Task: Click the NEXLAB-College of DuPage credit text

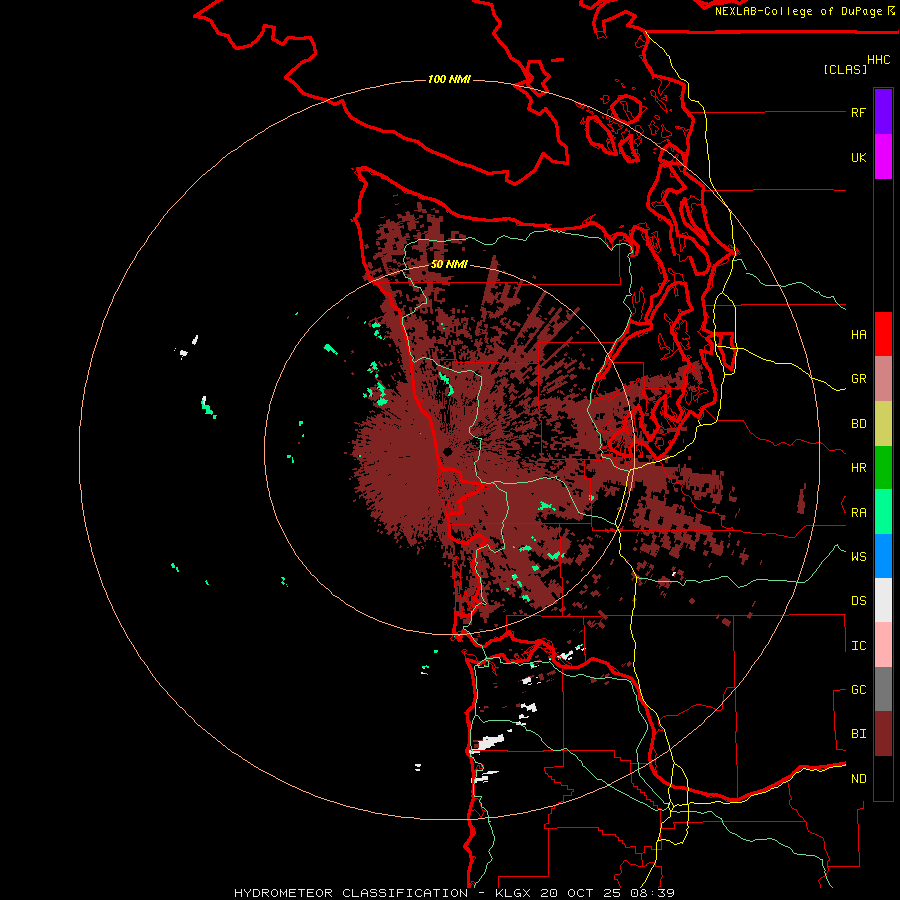Action: pos(799,11)
